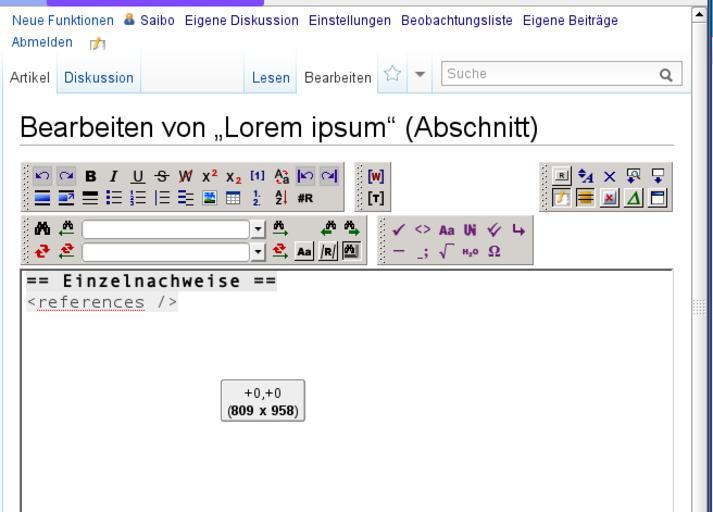
Task: Apply italic formatting with the I icon
Action: (112, 176)
